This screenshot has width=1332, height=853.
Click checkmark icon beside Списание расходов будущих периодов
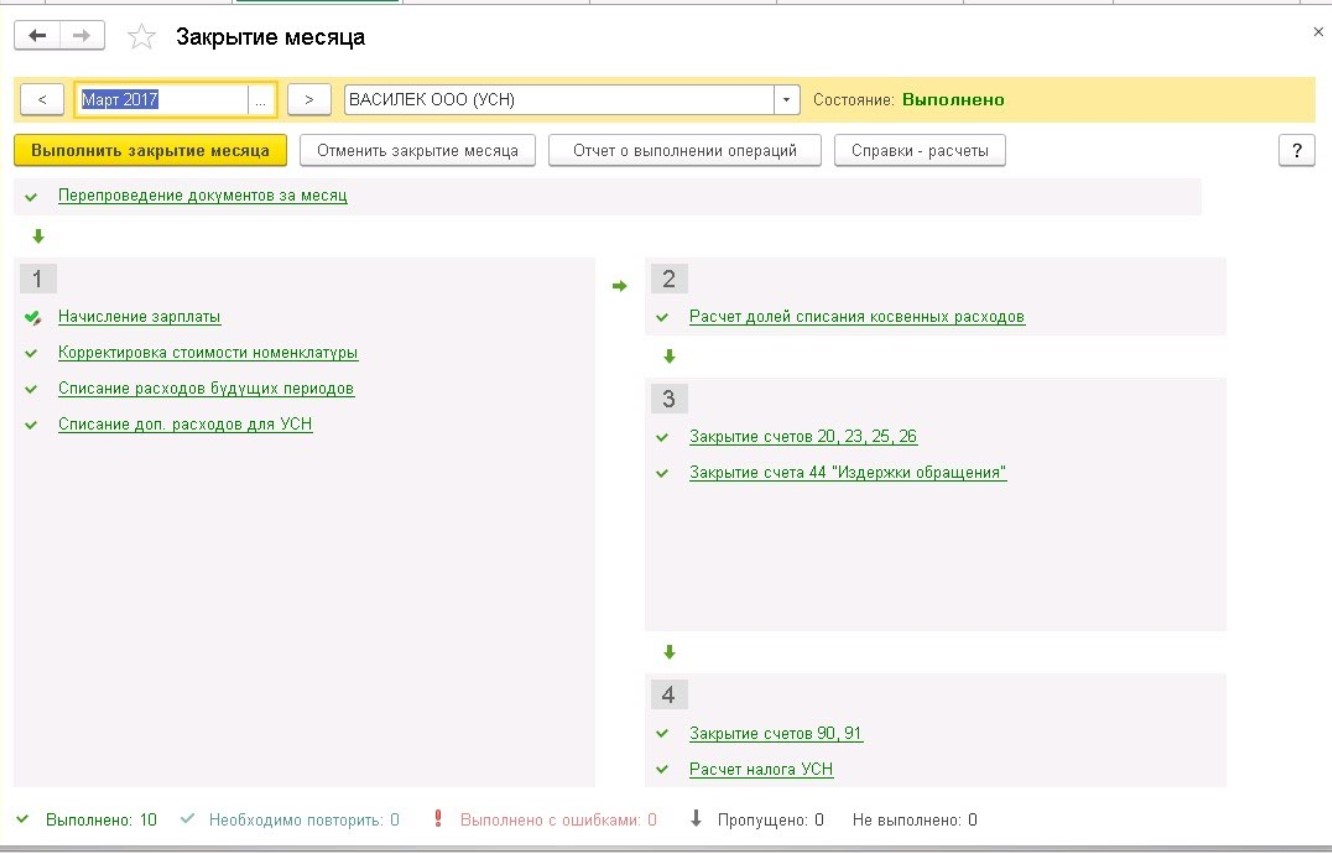(x=32, y=390)
